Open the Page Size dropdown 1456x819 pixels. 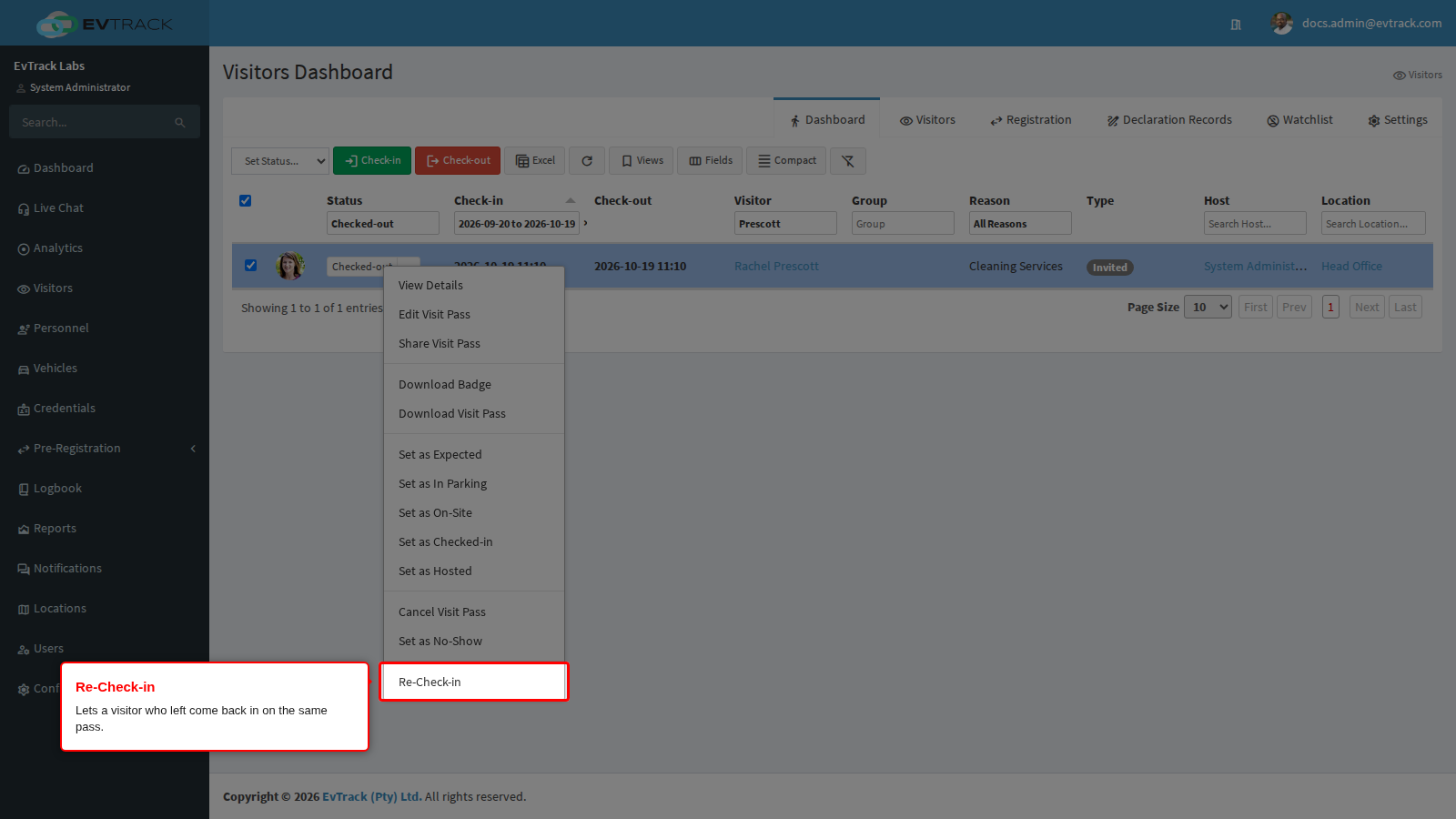coord(1208,308)
